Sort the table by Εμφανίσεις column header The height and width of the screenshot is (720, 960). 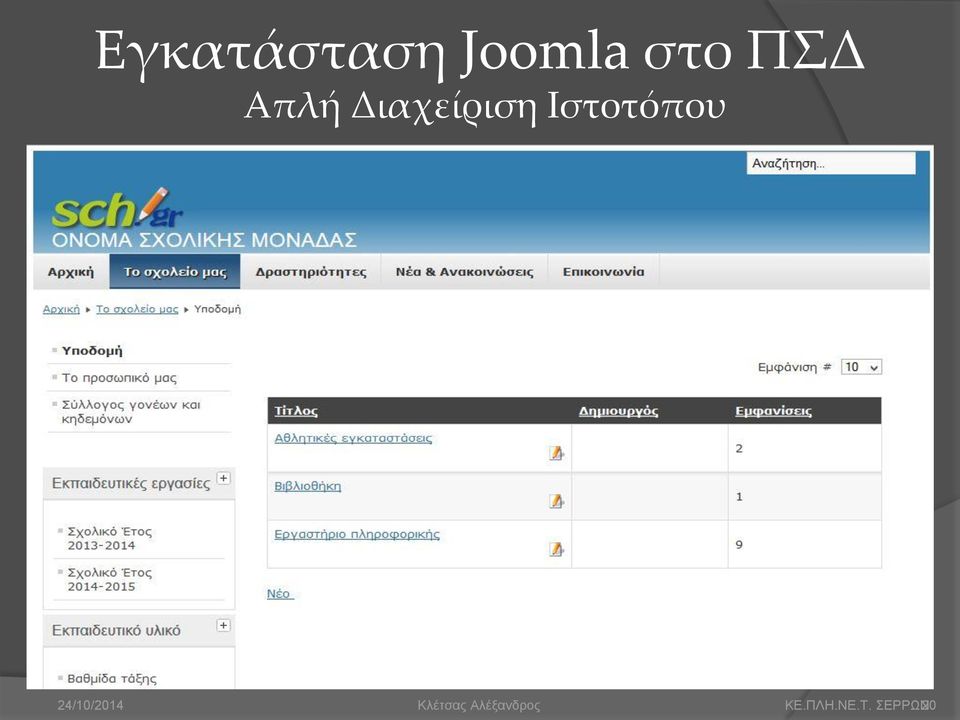pos(773,411)
